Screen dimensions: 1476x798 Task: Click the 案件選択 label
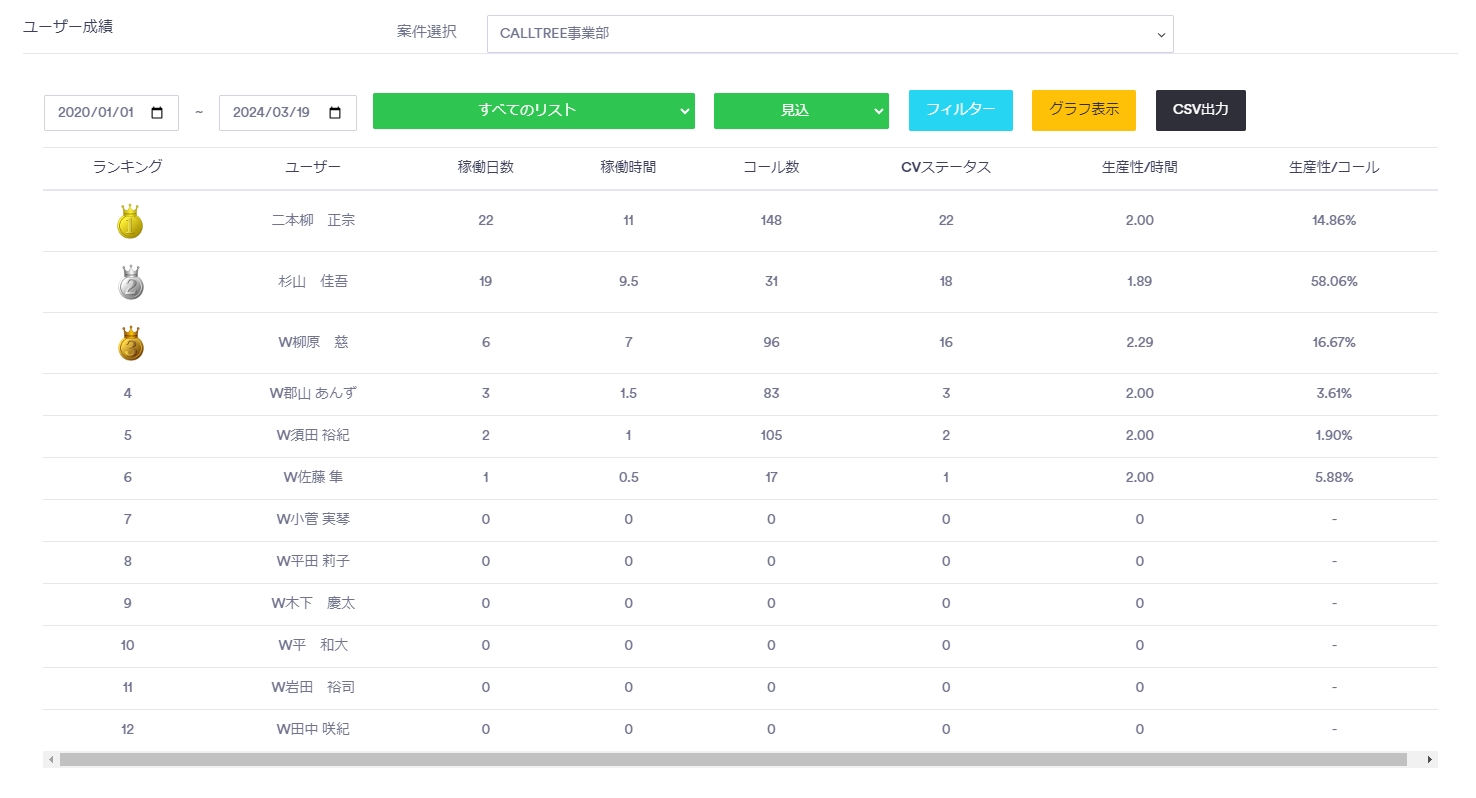427,32
